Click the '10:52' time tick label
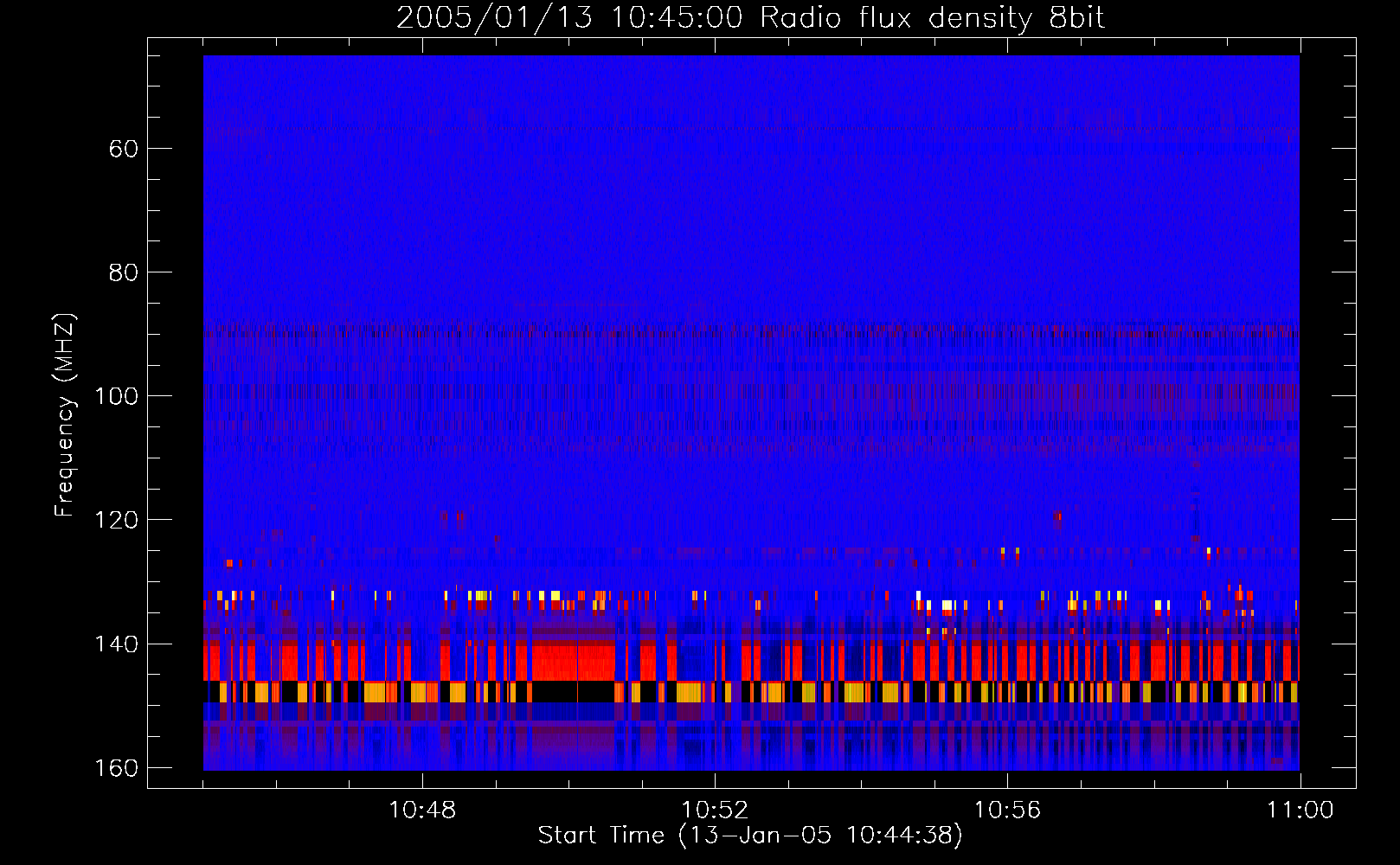Screen dimensions: 1400x865 (715, 811)
